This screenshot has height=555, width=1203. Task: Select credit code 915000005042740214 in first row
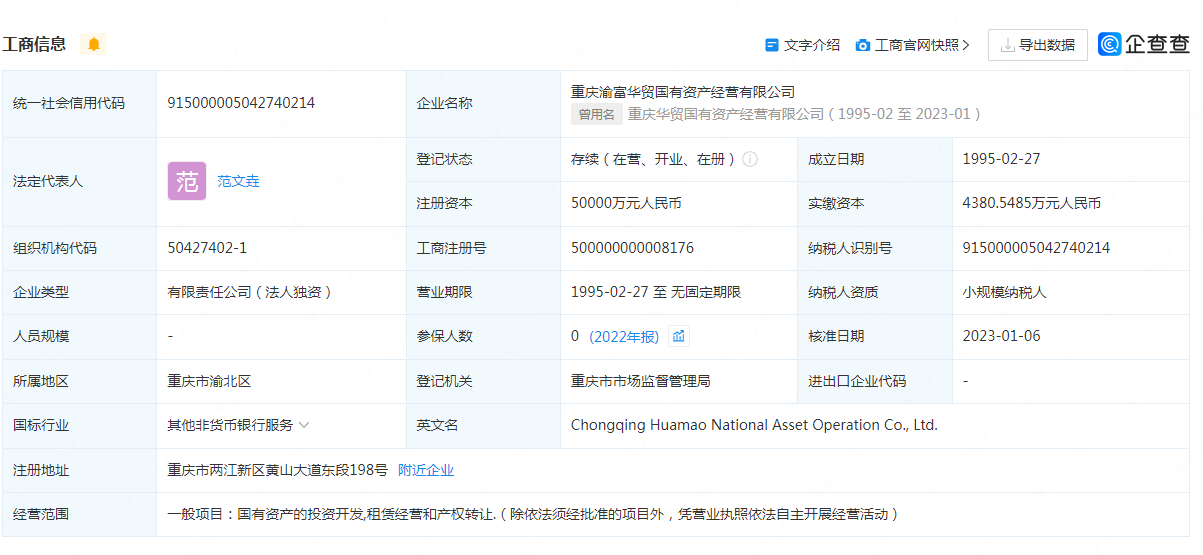pos(241,103)
